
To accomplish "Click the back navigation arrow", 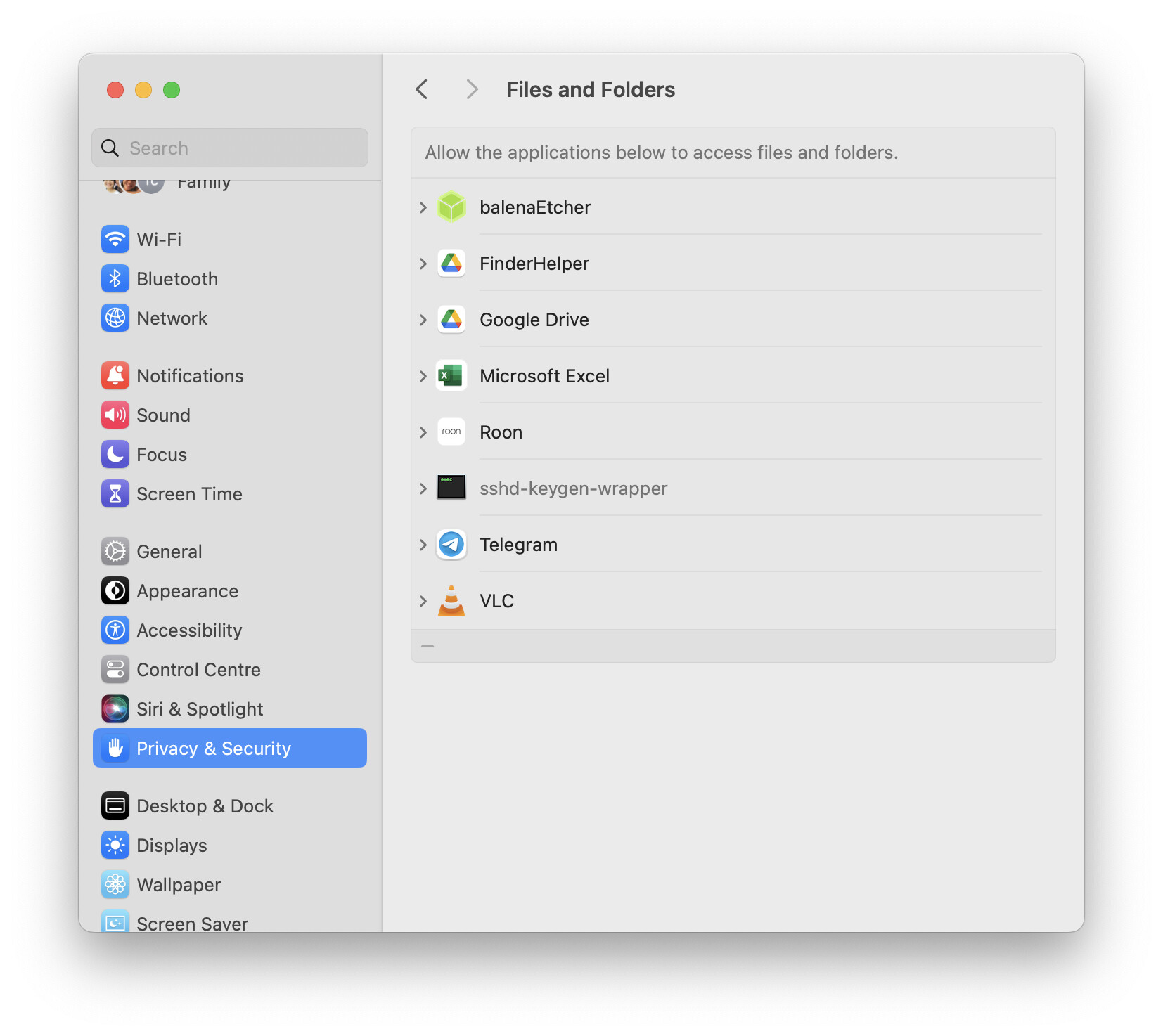I will pos(421,89).
